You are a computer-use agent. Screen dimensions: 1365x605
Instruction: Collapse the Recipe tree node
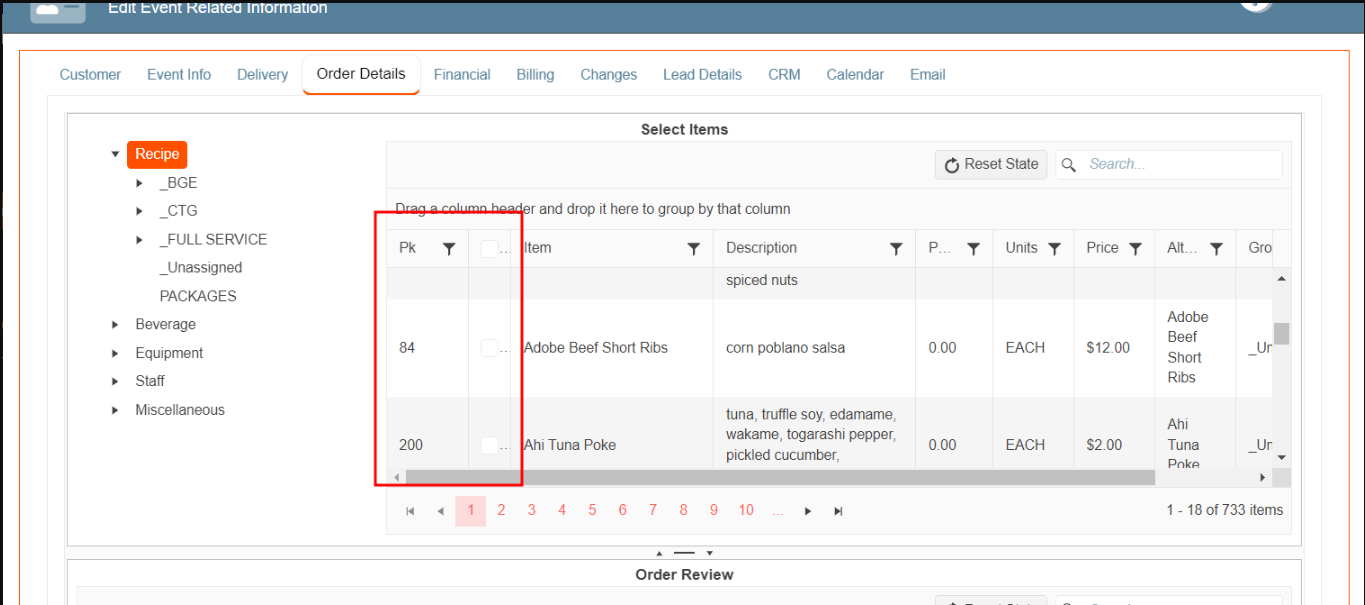tap(115, 154)
